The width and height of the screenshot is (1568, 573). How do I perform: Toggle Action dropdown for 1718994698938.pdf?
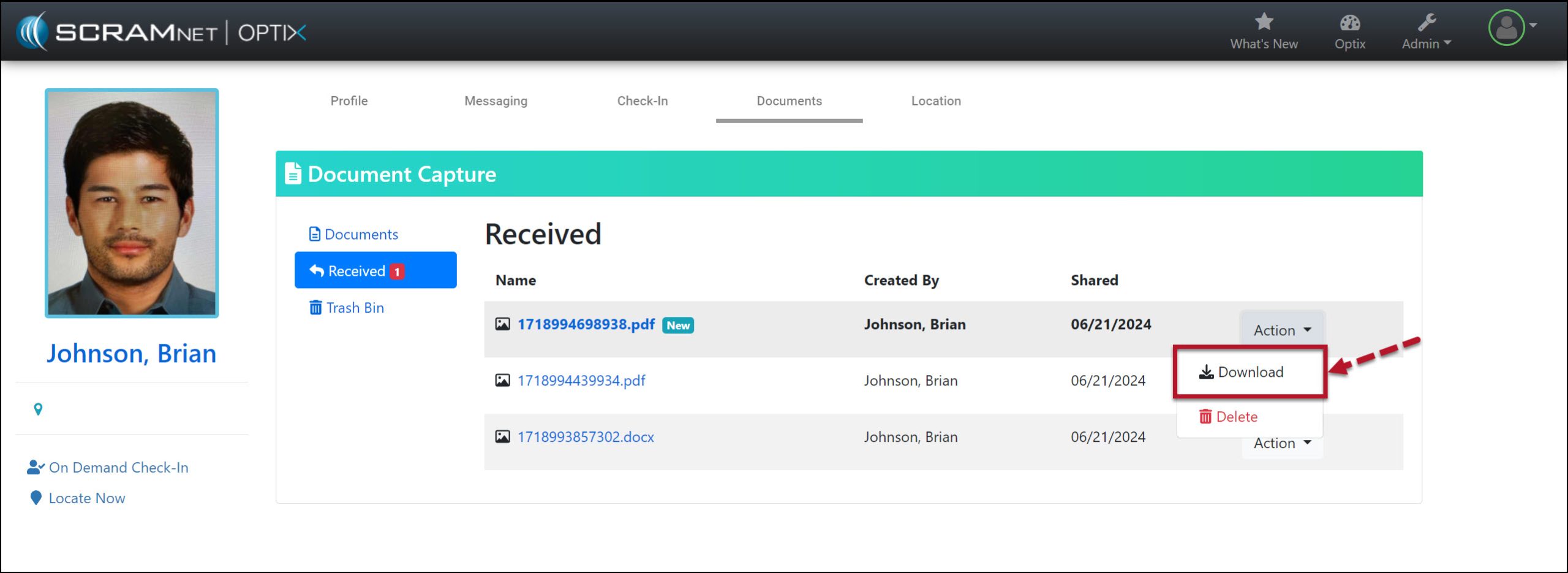1282,330
